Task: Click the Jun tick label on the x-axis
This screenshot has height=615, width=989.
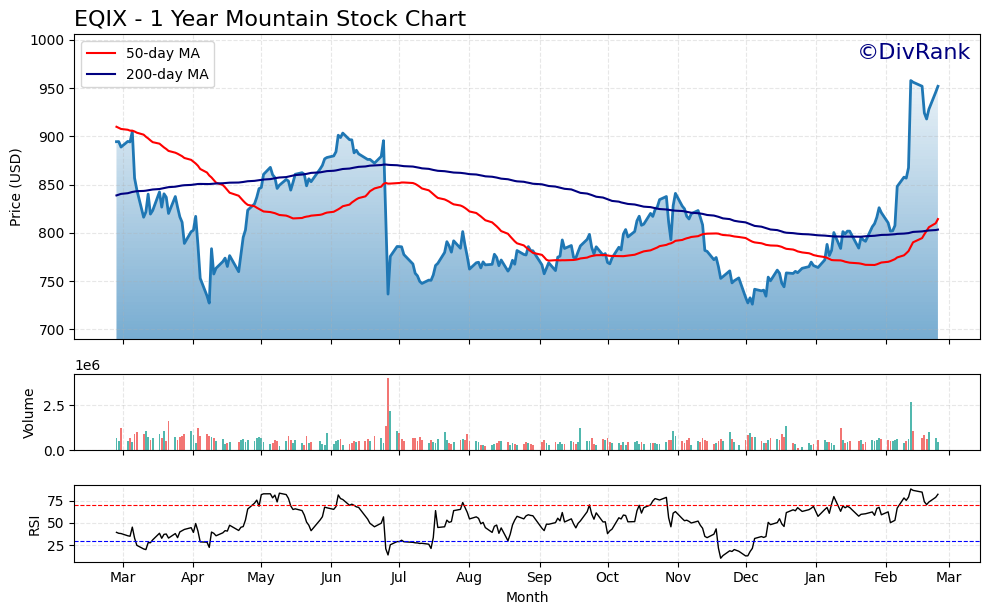Action: coord(330,577)
